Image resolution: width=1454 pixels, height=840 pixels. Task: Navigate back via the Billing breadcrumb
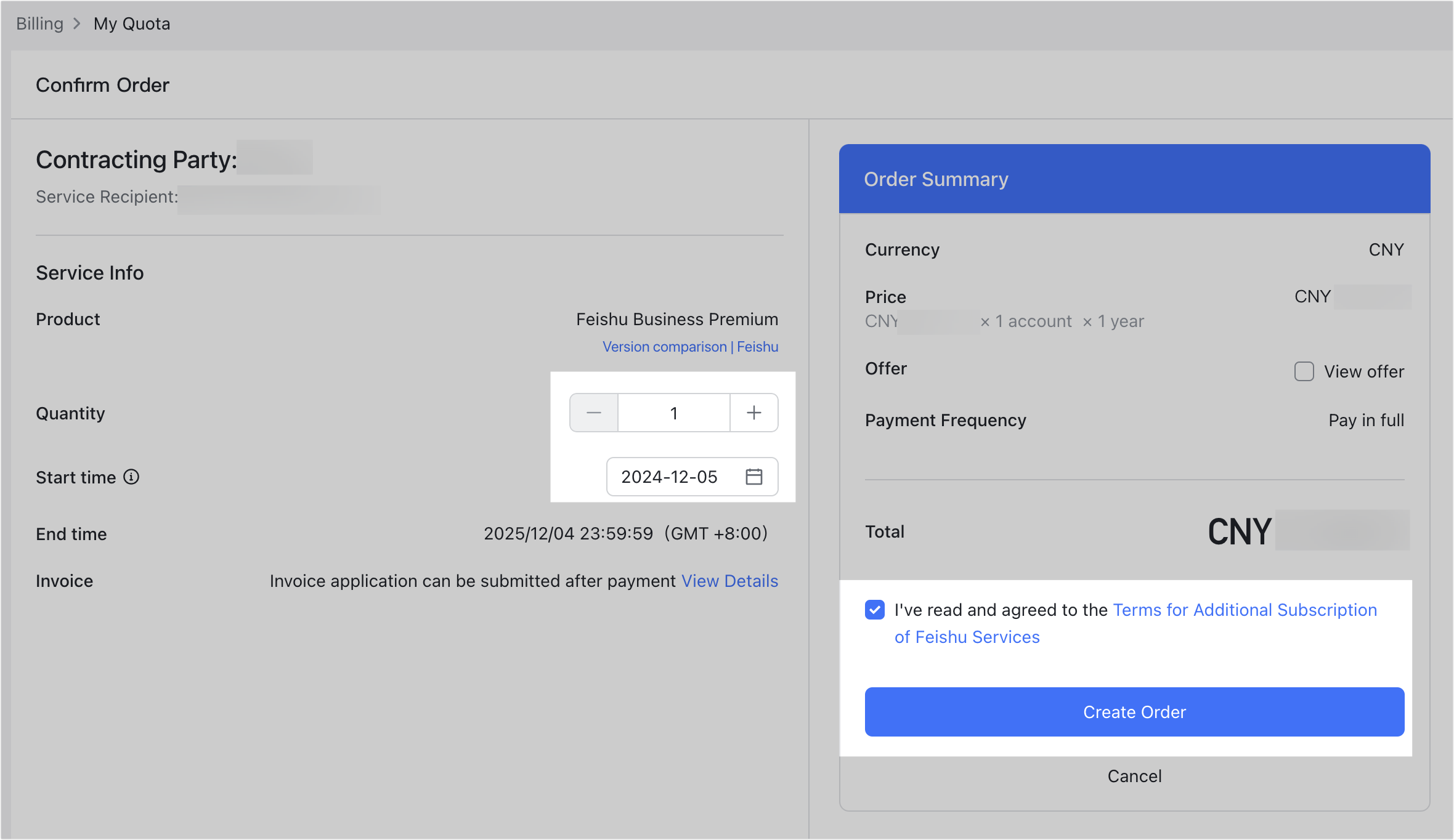click(40, 23)
